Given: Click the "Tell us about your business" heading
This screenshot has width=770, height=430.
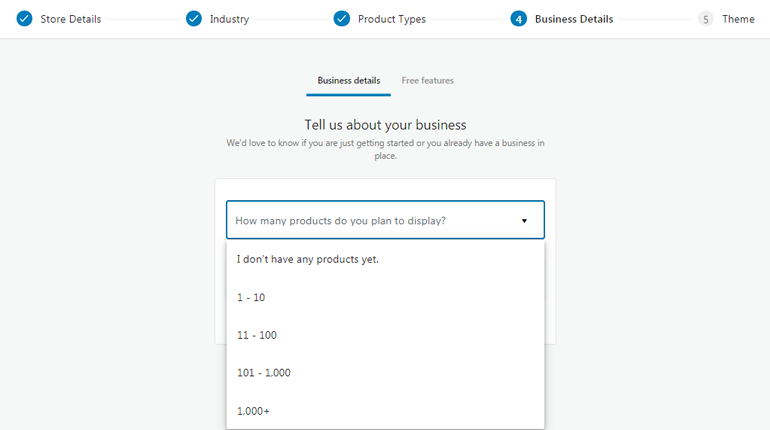Looking at the screenshot, I should [x=385, y=125].
